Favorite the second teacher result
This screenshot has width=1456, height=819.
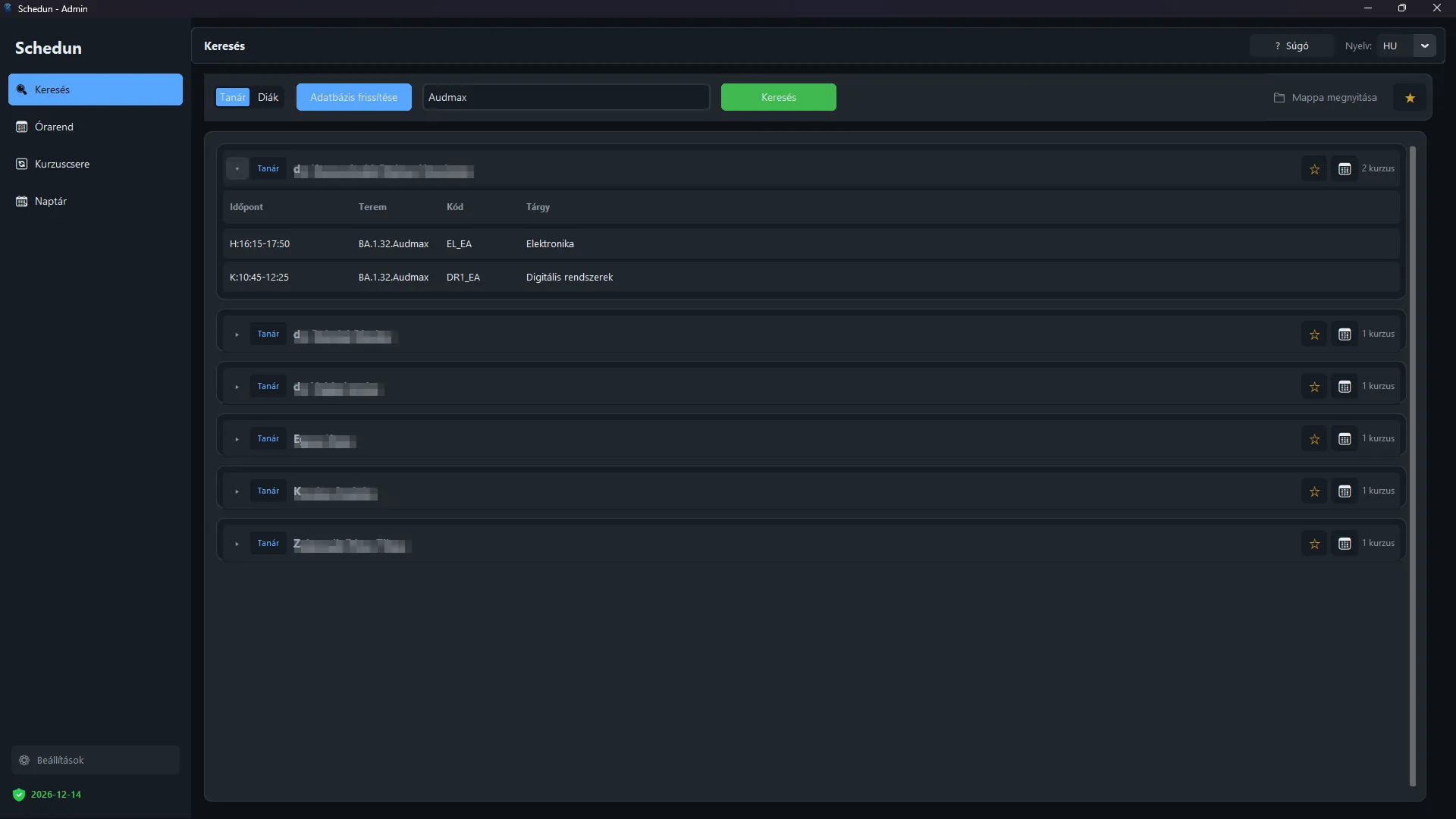[1314, 334]
